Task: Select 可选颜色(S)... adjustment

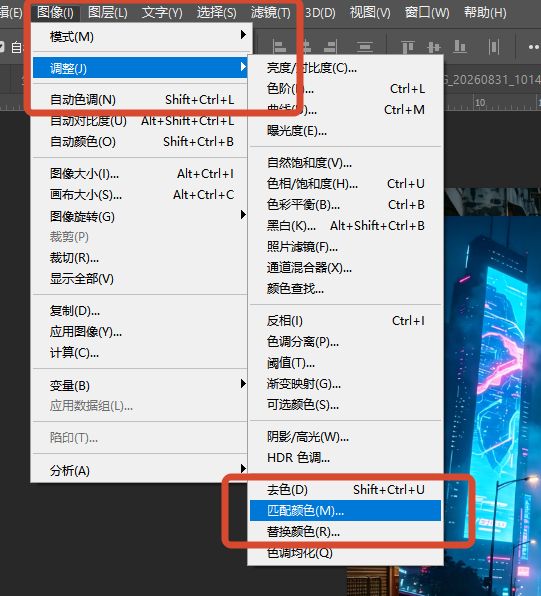Action: tap(346, 405)
